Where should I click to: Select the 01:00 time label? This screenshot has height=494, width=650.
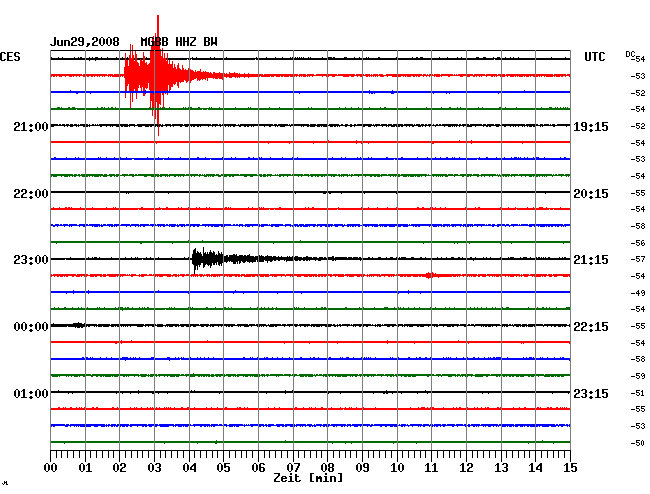[31, 393]
